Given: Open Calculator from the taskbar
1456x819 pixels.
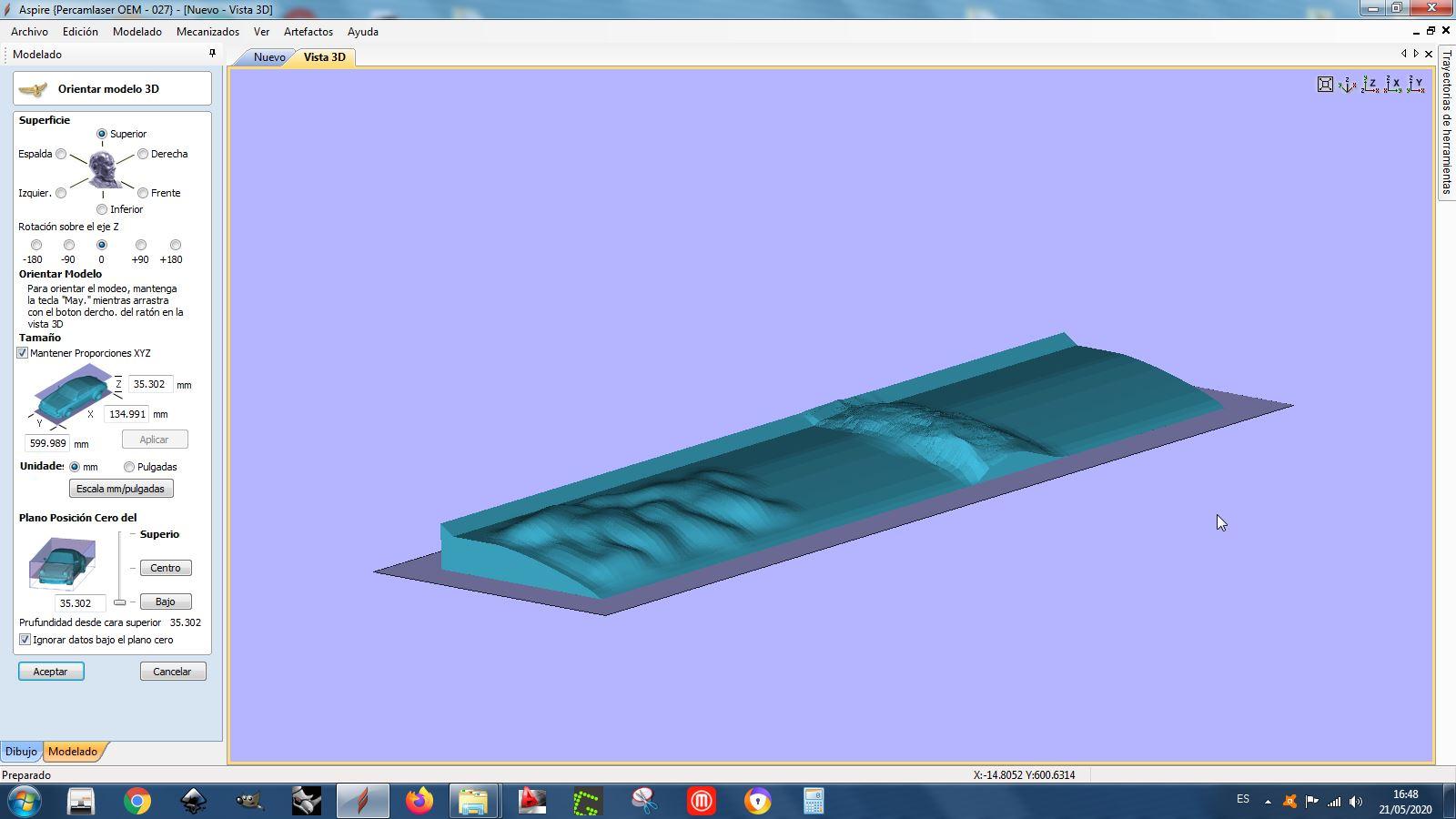Looking at the screenshot, I should click(814, 802).
